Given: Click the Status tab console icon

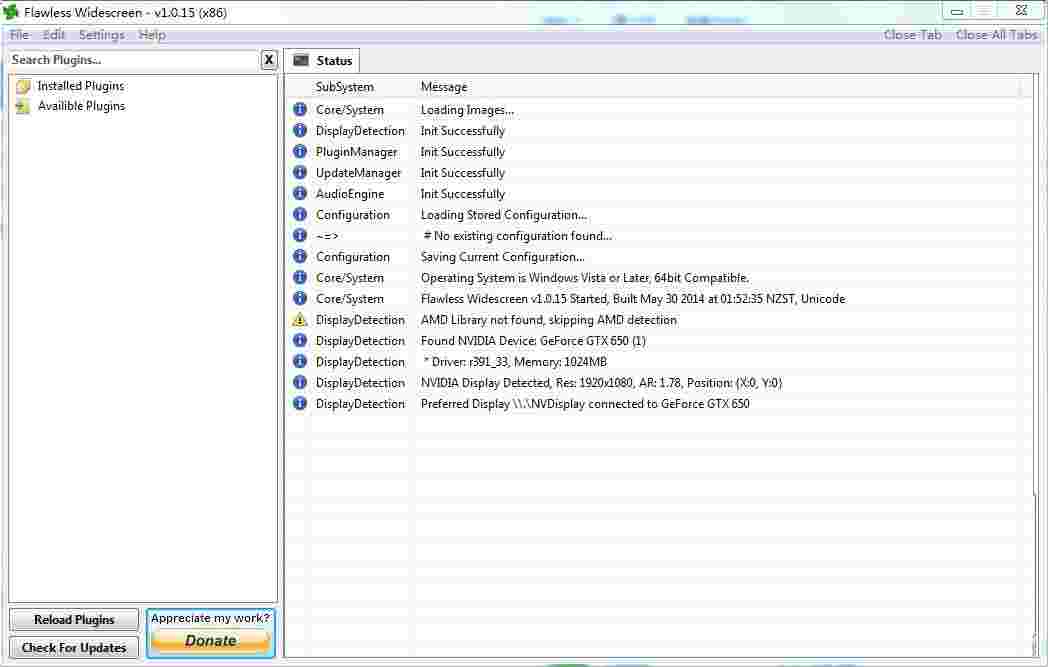Looking at the screenshot, I should [x=301, y=61].
